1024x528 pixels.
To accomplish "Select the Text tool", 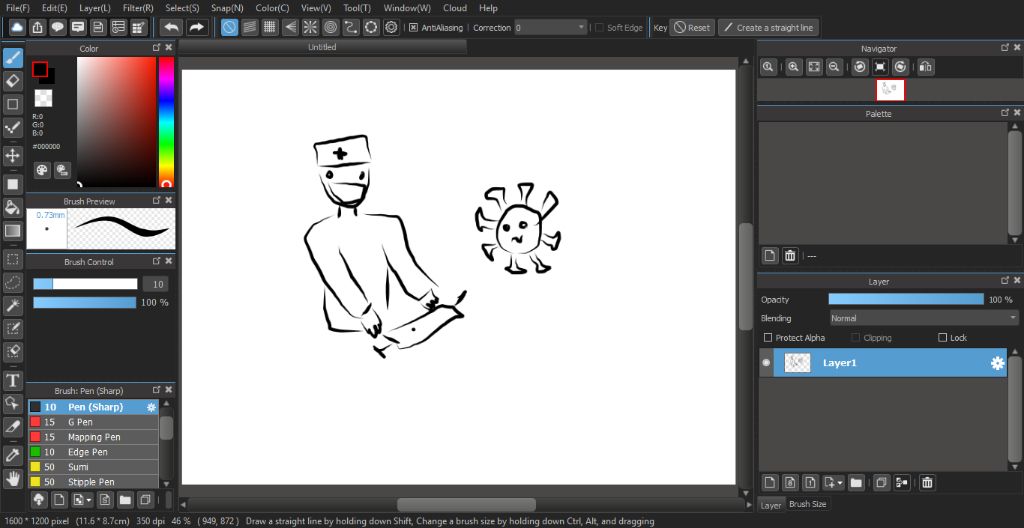I will [12, 380].
